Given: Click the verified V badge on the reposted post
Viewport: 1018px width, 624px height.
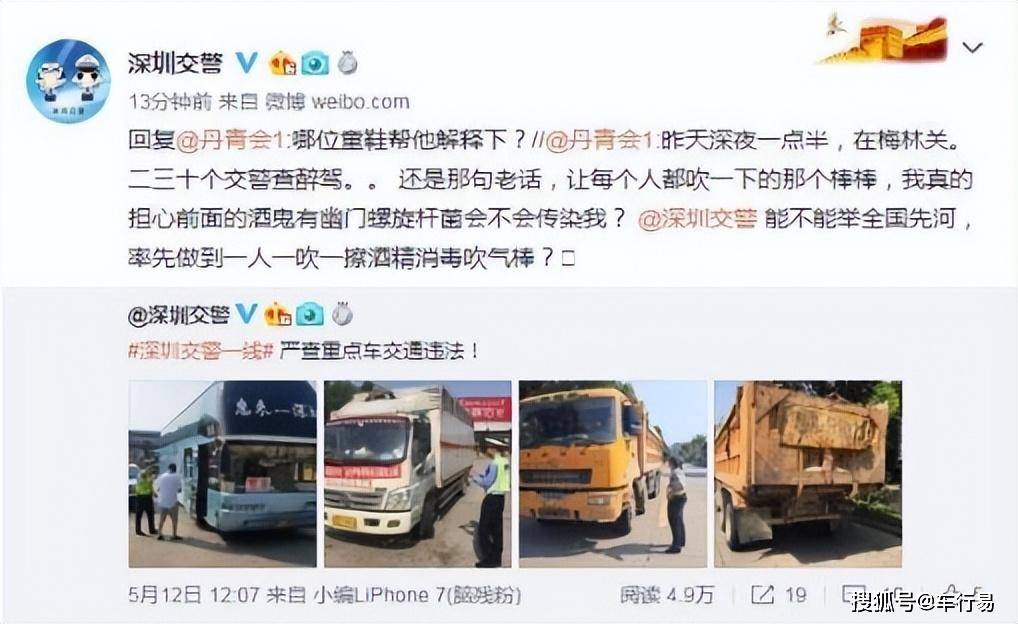Looking at the screenshot, I should [x=246, y=314].
